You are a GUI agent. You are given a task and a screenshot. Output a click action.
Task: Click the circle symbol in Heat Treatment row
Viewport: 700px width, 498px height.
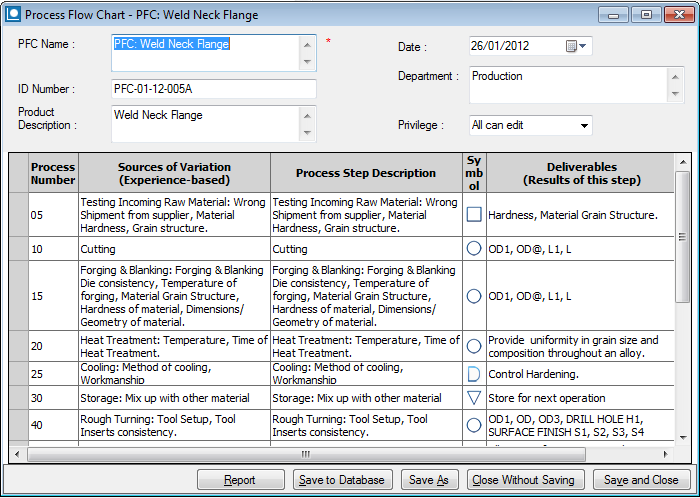[x=474, y=346]
